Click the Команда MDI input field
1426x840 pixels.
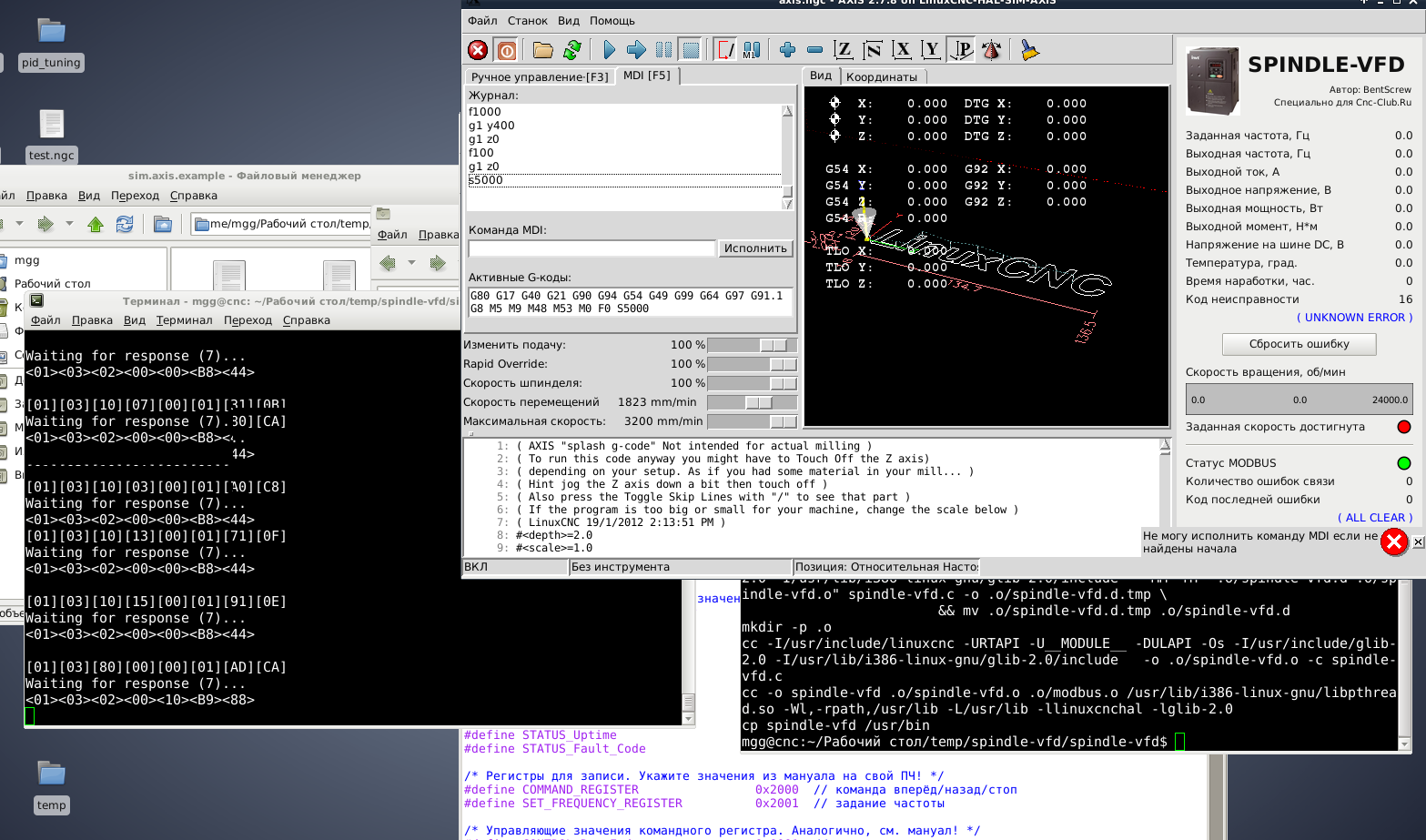click(x=592, y=248)
